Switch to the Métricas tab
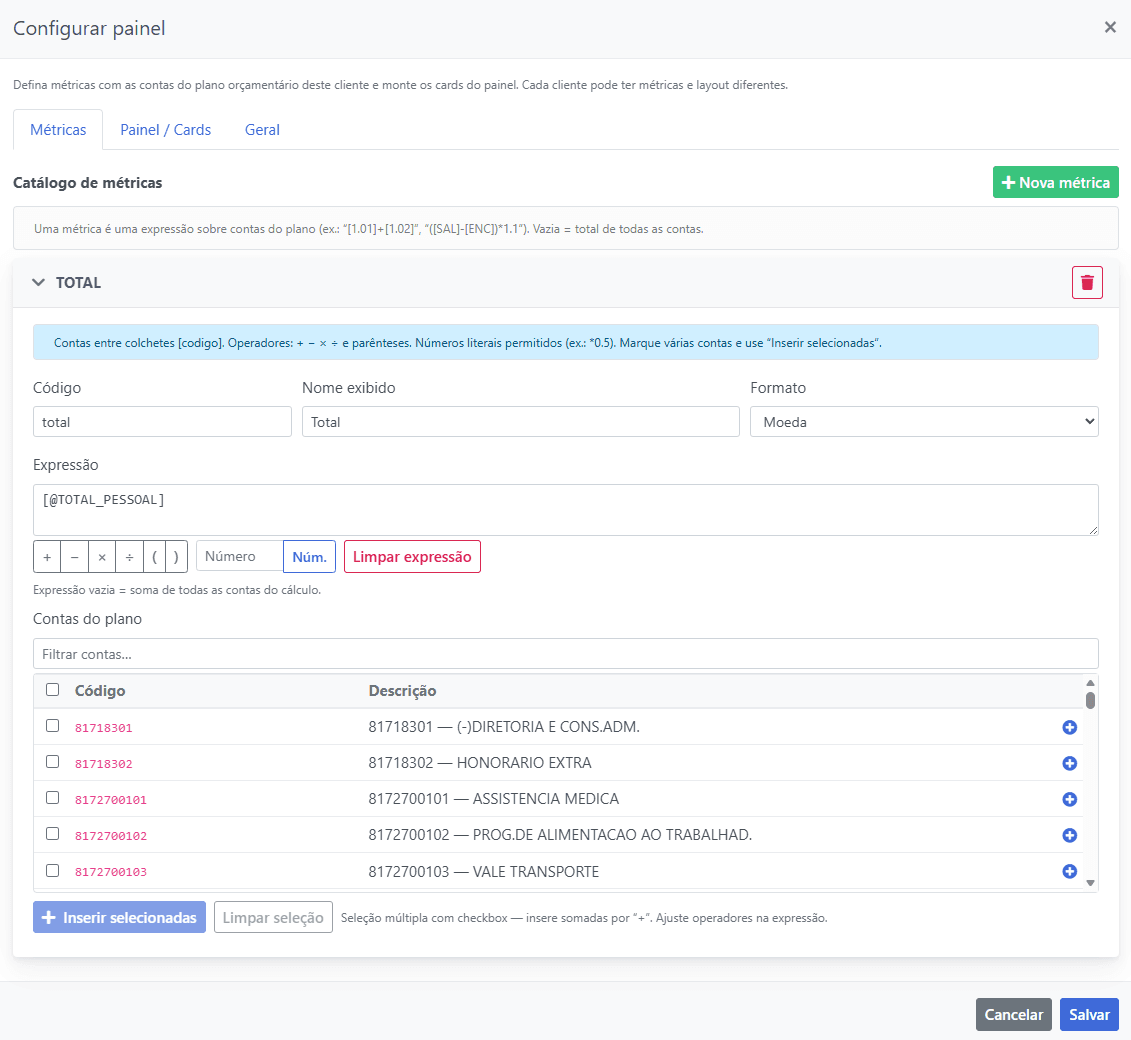The width and height of the screenshot is (1131, 1040). pyautogui.click(x=58, y=130)
